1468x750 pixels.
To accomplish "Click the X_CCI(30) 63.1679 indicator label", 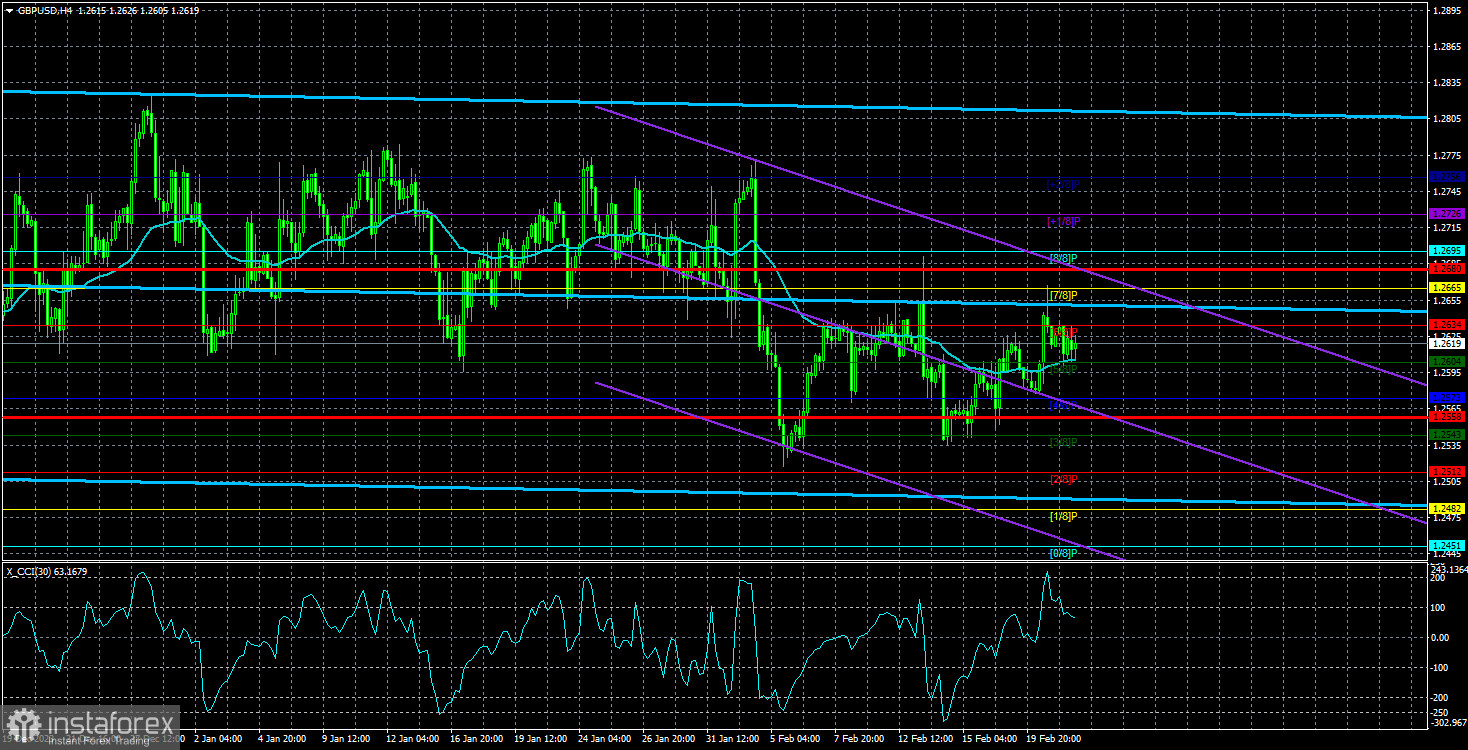I will pyautogui.click(x=49, y=571).
